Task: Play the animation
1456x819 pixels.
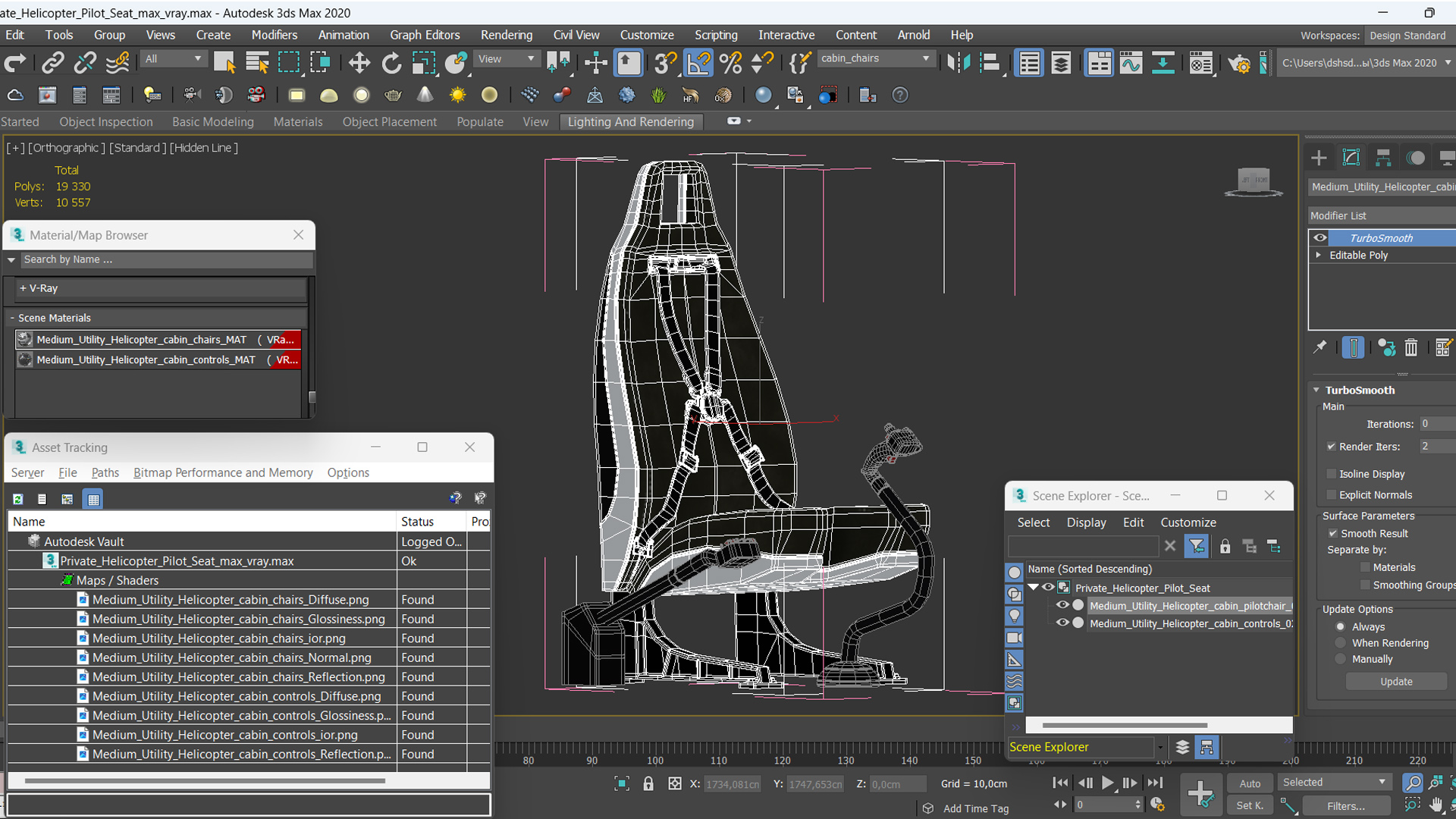Action: pos(1108,783)
